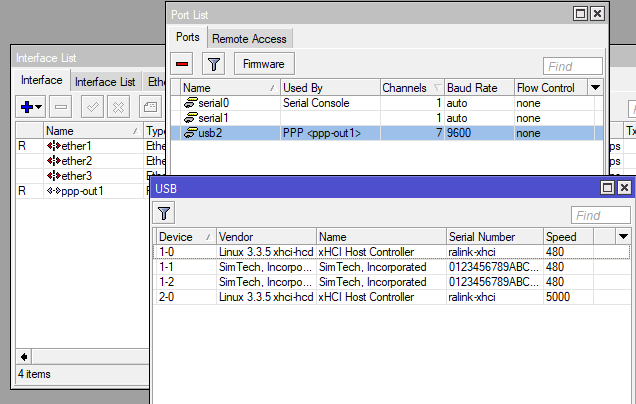The width and height of the screenshot is (636, 404).
Task: Open the filter in USB window toolbar
Action: 164,213
